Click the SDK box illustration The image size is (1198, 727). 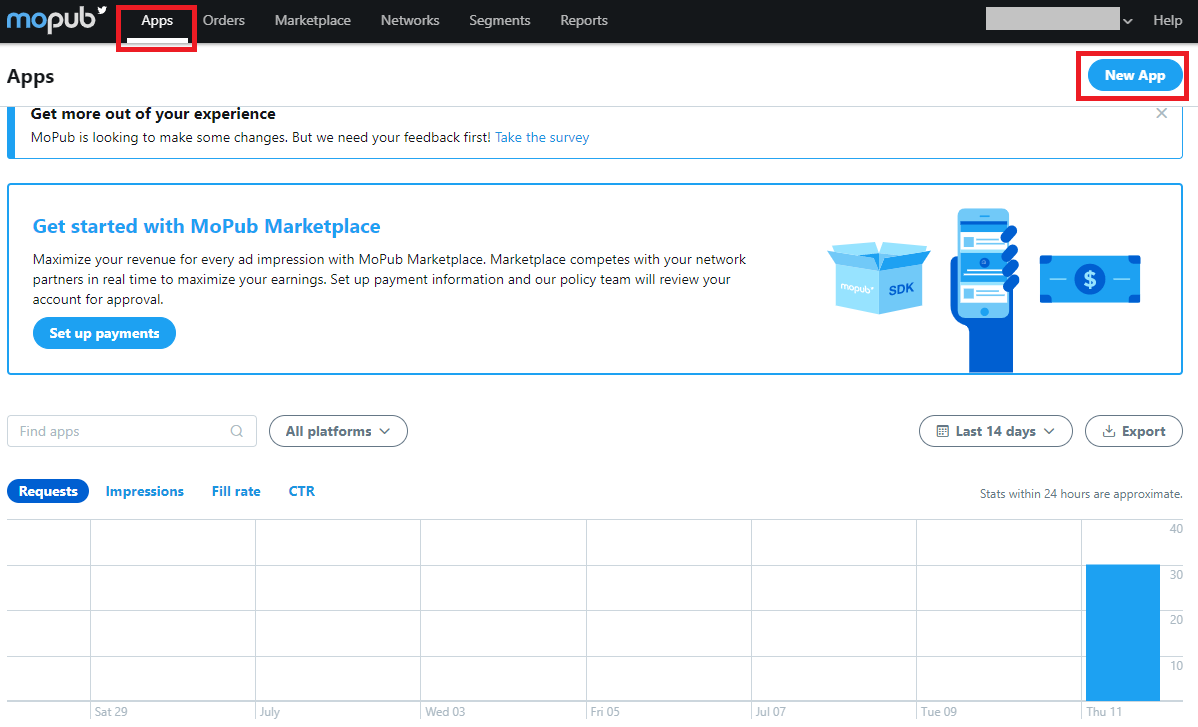879,278
